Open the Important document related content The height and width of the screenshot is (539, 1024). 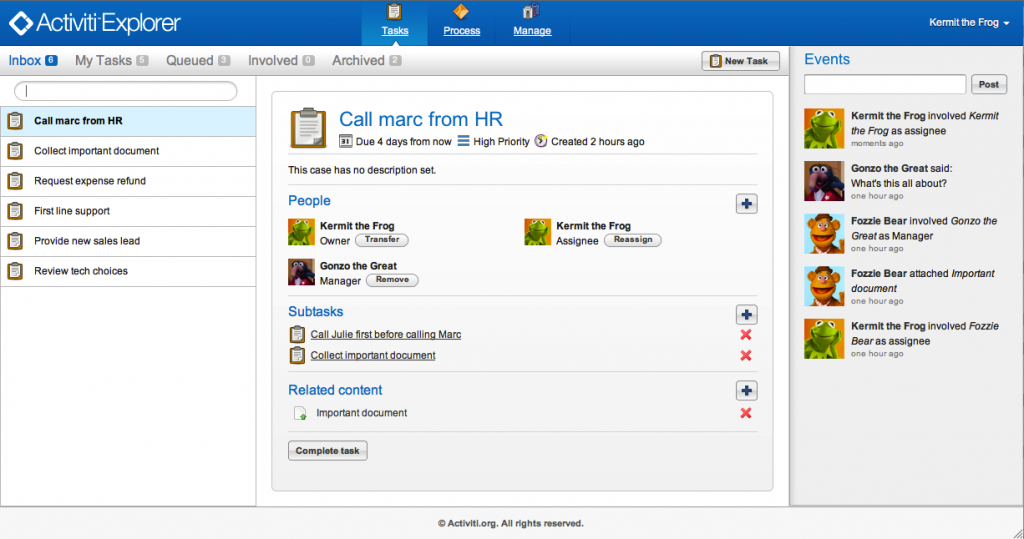click(x=361, y=413)
